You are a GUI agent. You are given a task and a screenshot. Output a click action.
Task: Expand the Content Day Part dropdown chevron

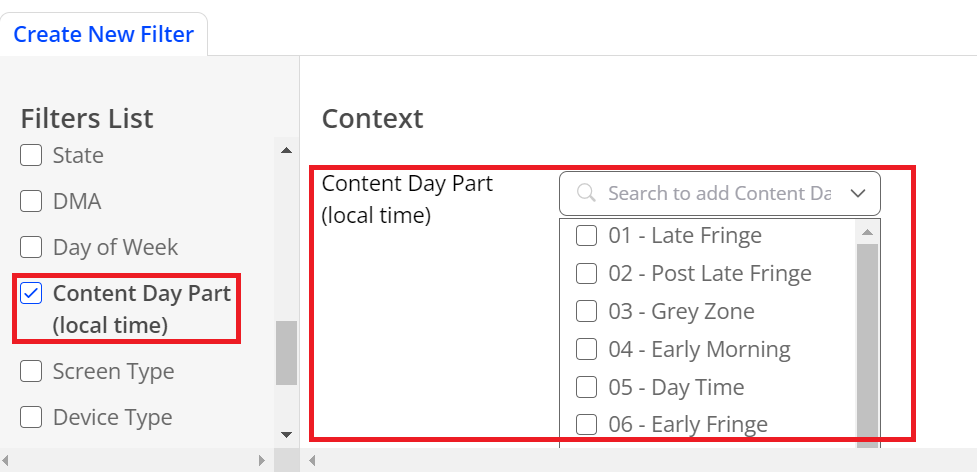858,194
